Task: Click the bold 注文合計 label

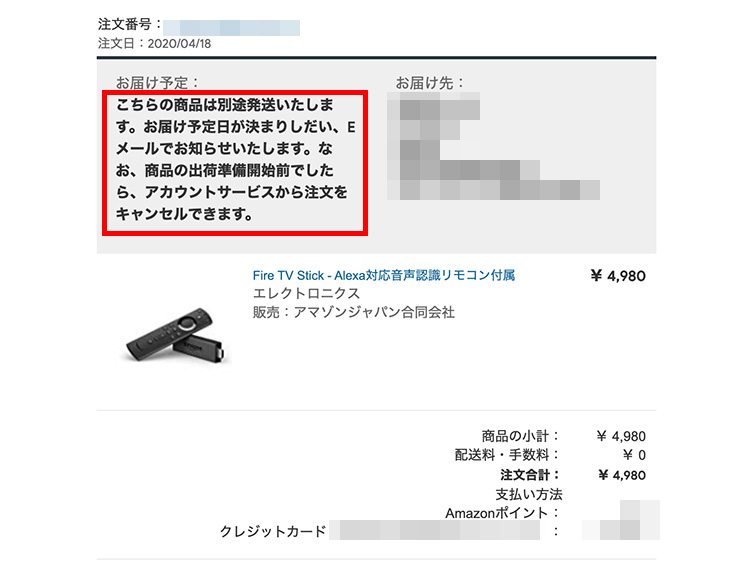Action: point(529,475)
